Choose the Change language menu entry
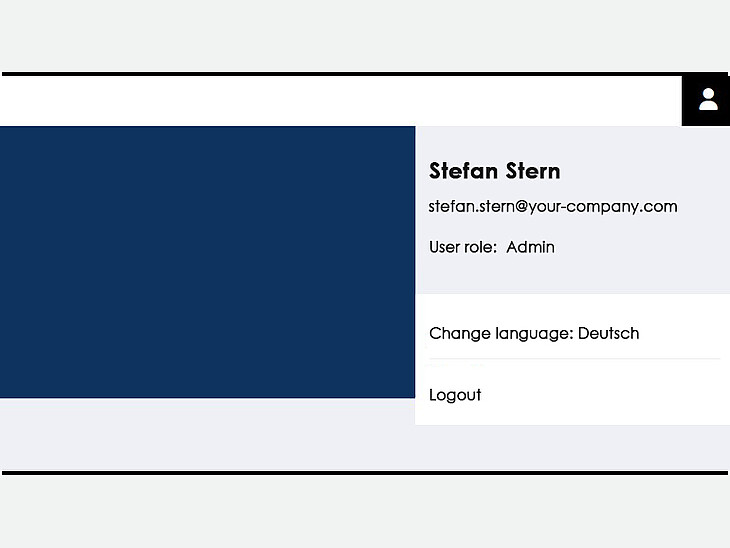 [x=572, y=333]
